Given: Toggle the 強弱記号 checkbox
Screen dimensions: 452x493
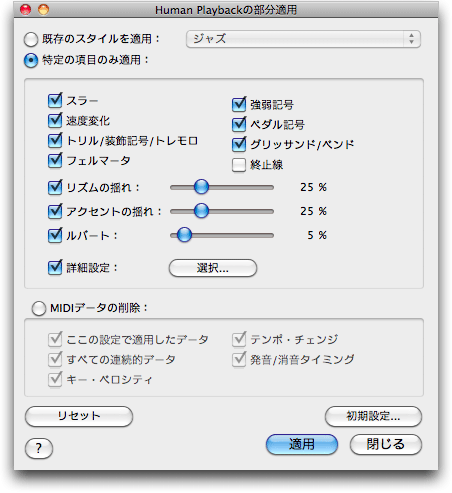Looking at the screenshot, I should click(239, 104).
